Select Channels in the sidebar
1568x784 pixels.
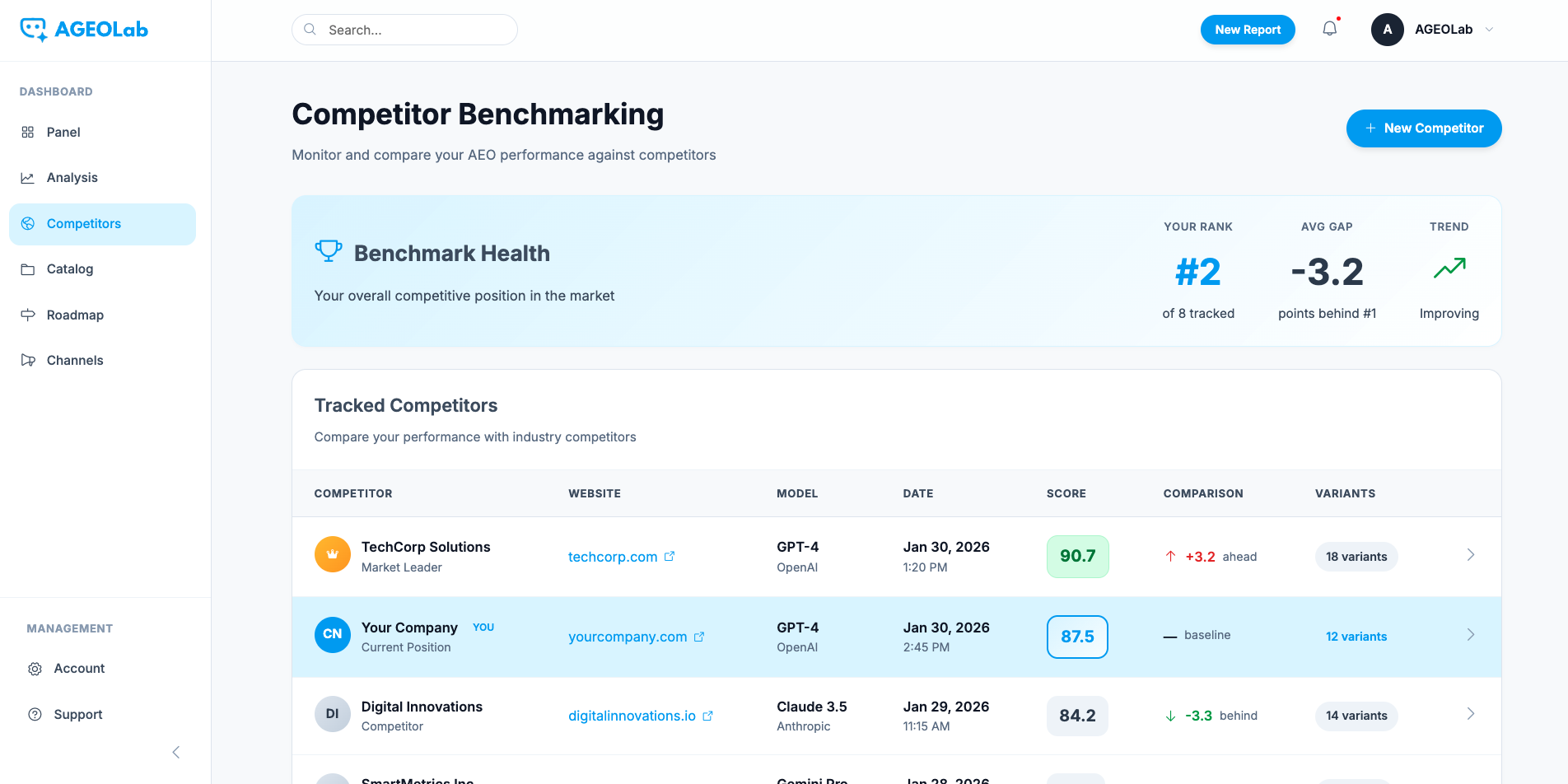pos(75,361)
